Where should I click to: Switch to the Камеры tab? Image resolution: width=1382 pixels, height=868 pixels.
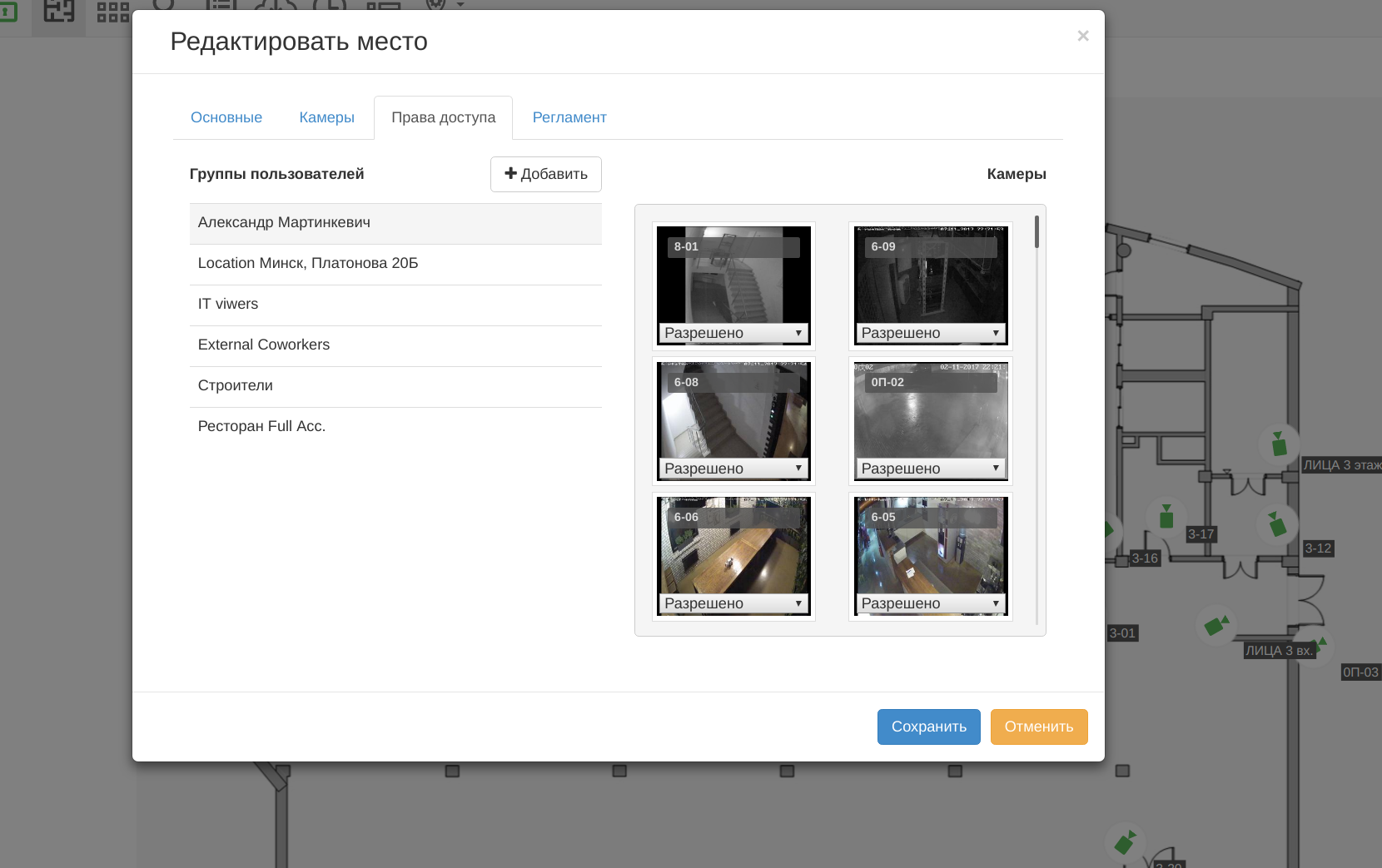327,117
